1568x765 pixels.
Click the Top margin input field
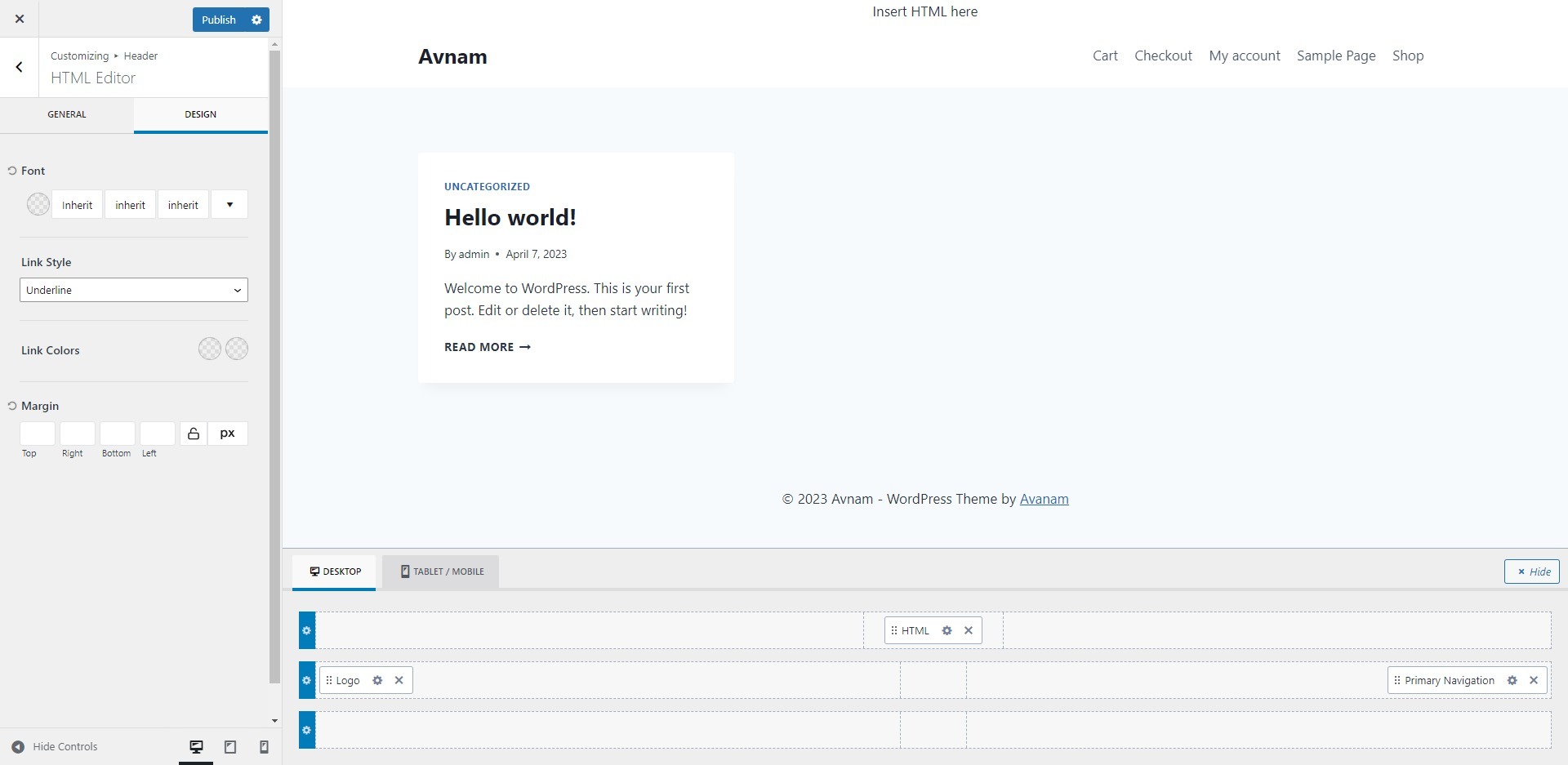(38, 434)
